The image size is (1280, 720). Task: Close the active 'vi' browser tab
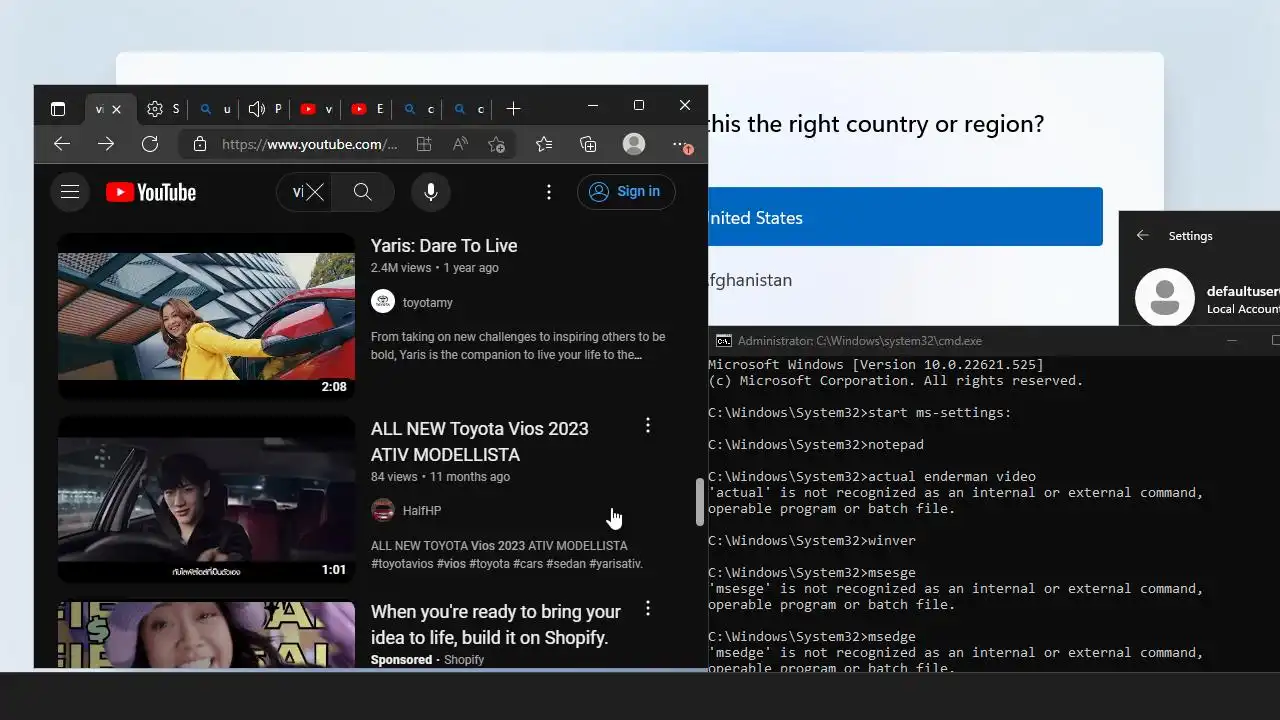[116, 109]
